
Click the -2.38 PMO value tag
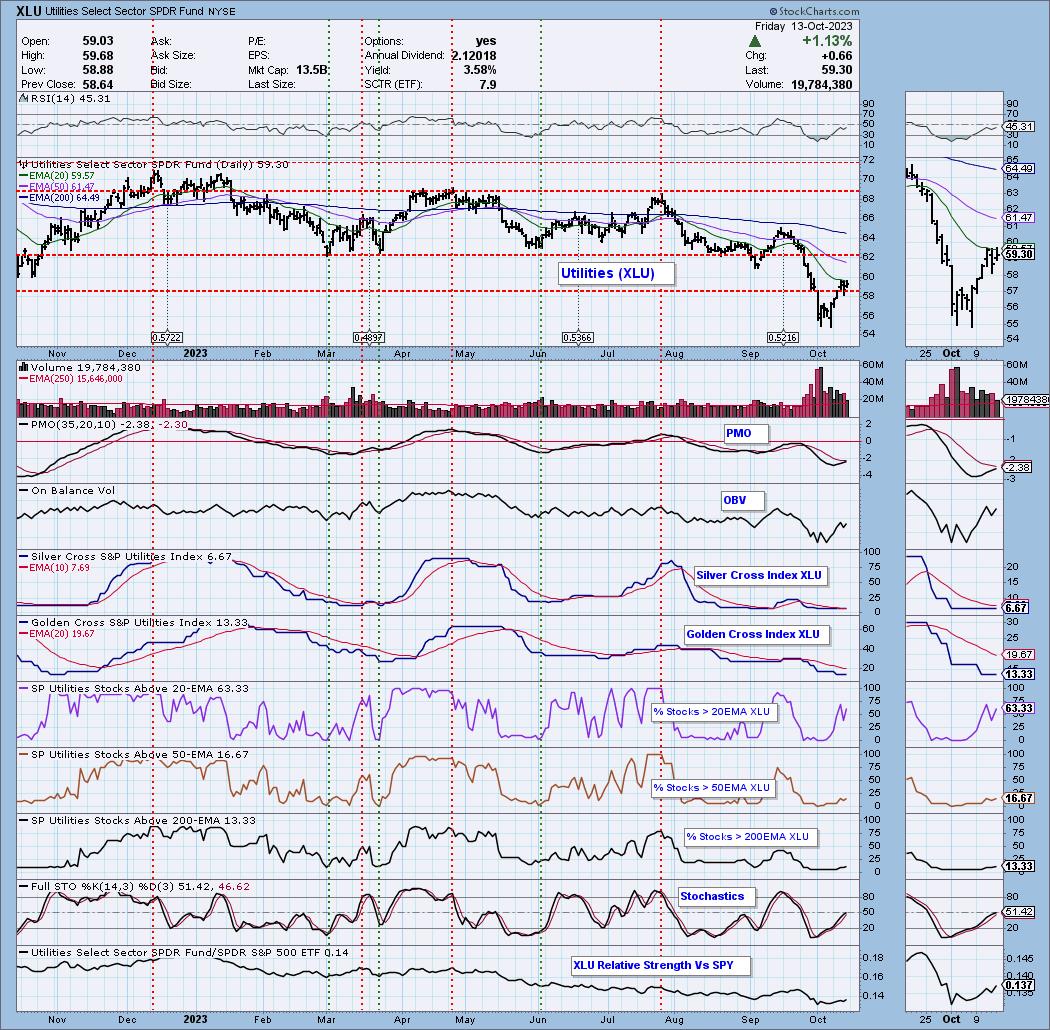coord(1018,467)
